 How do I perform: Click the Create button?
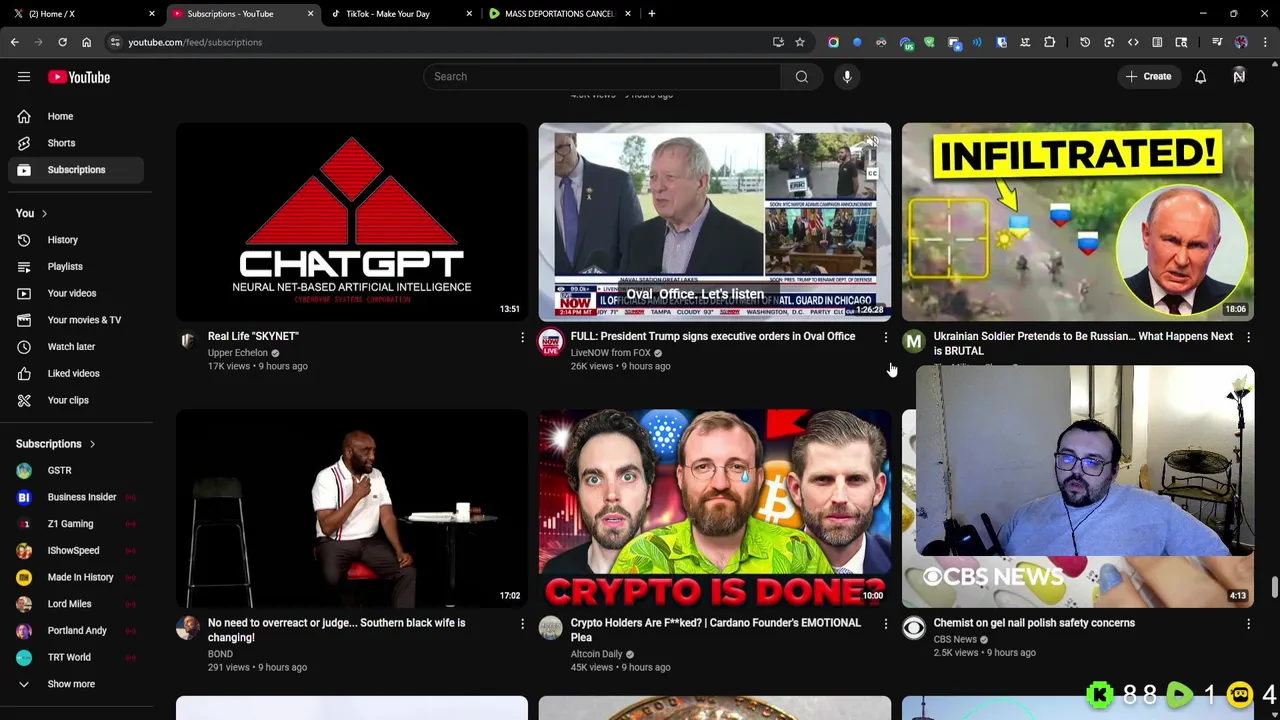point(1148,77)
